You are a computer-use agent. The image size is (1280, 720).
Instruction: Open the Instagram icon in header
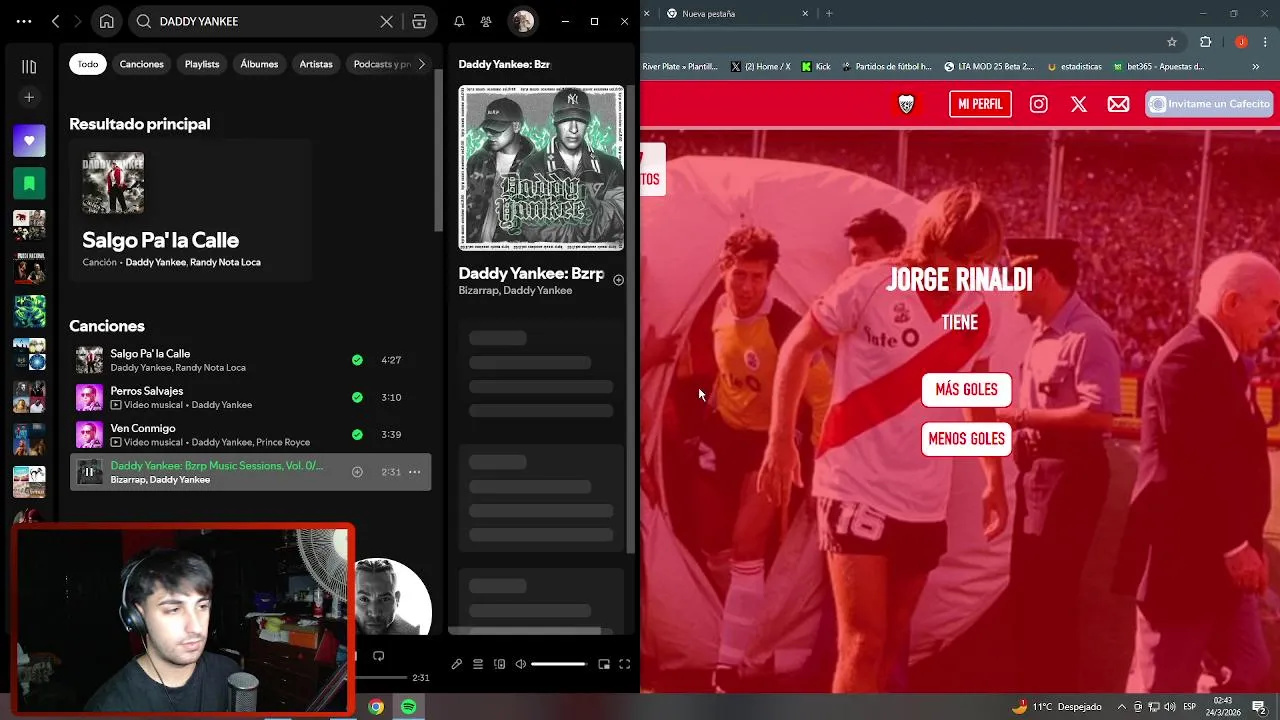pyautogui.click(x=1039, y=104)
